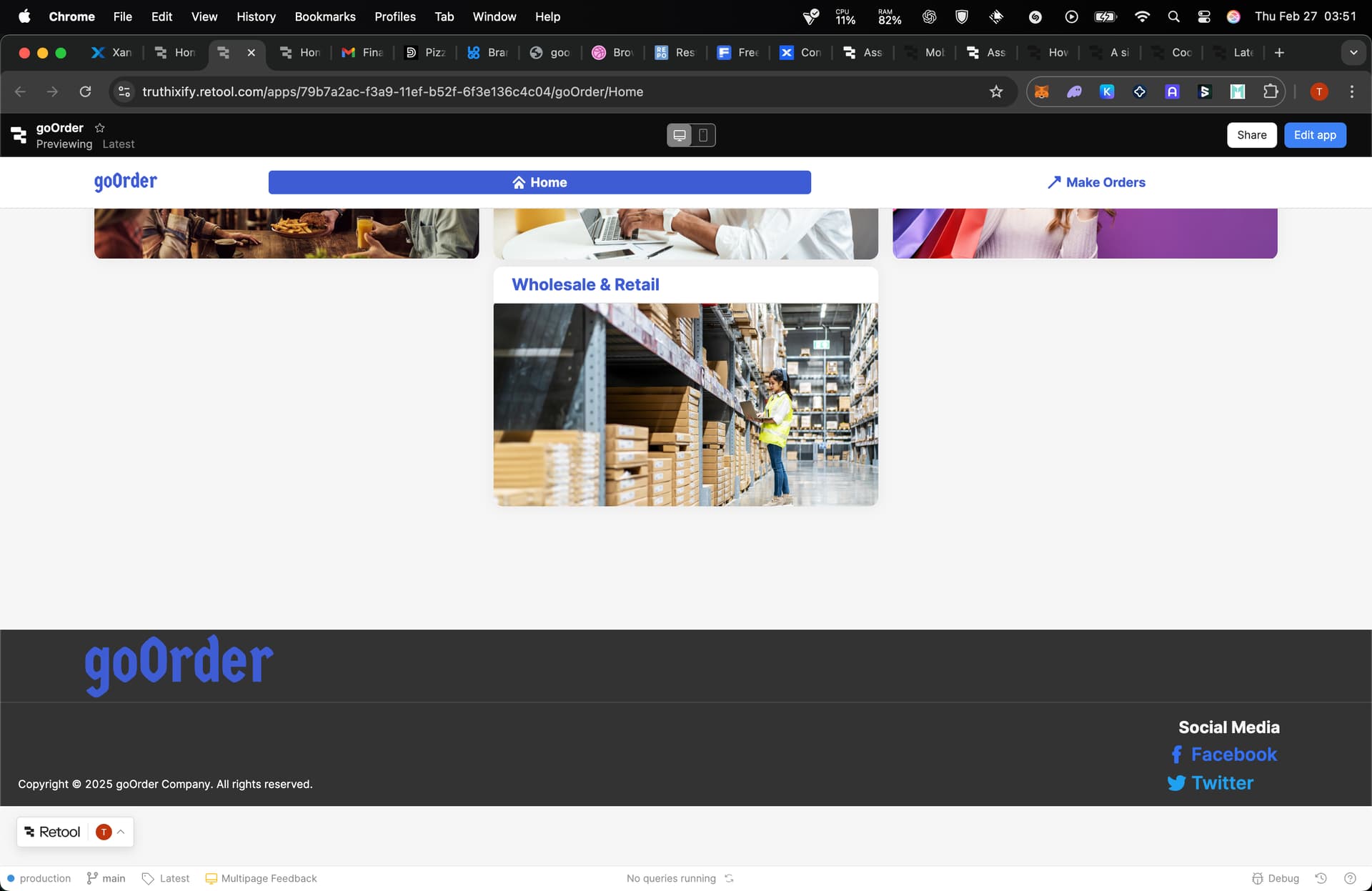Open the Make Orders link

point(1096,182)
